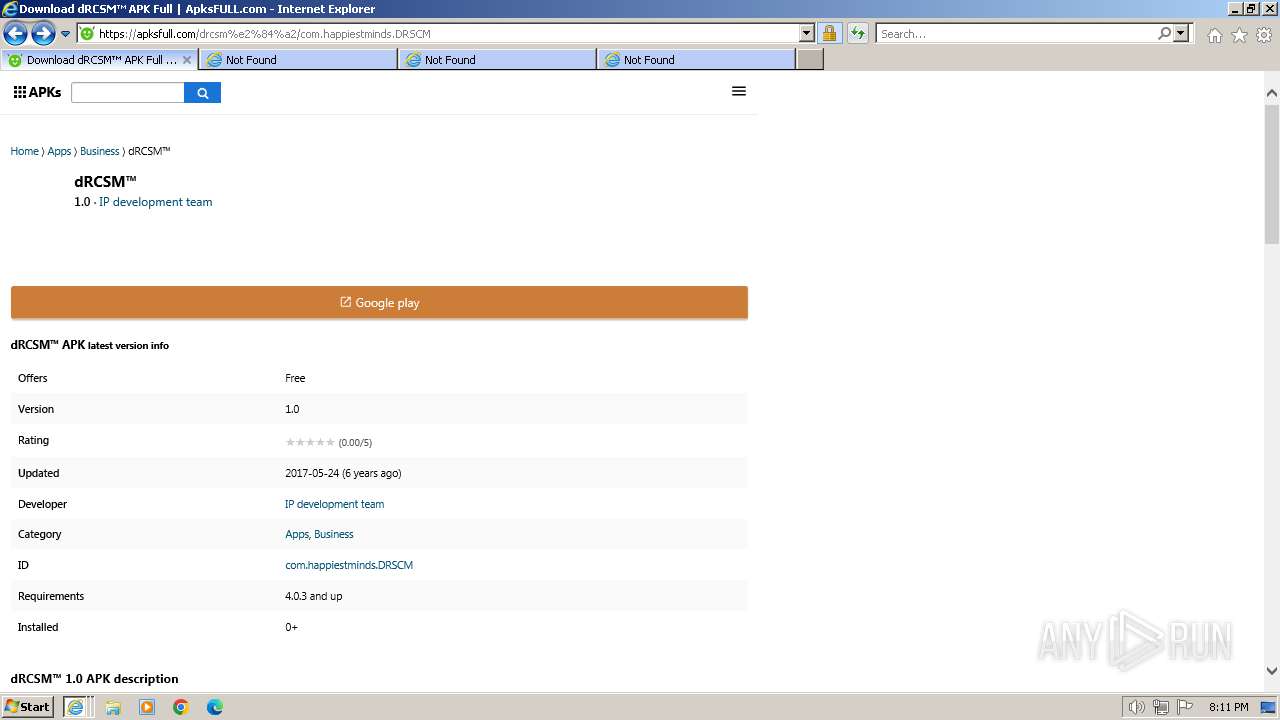Open a new tab button
This screenshot has height=720, width=1280.
click(810, 60)
